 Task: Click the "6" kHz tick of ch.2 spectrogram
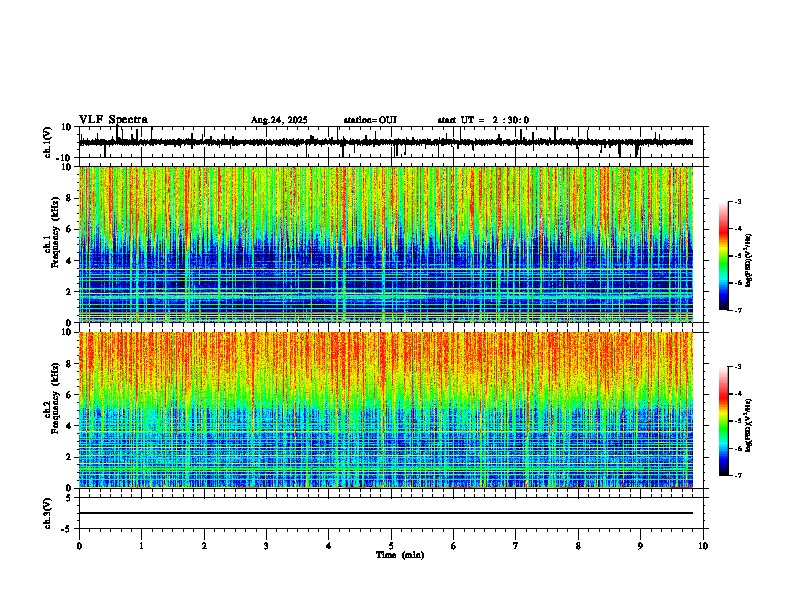pos(70,395)
